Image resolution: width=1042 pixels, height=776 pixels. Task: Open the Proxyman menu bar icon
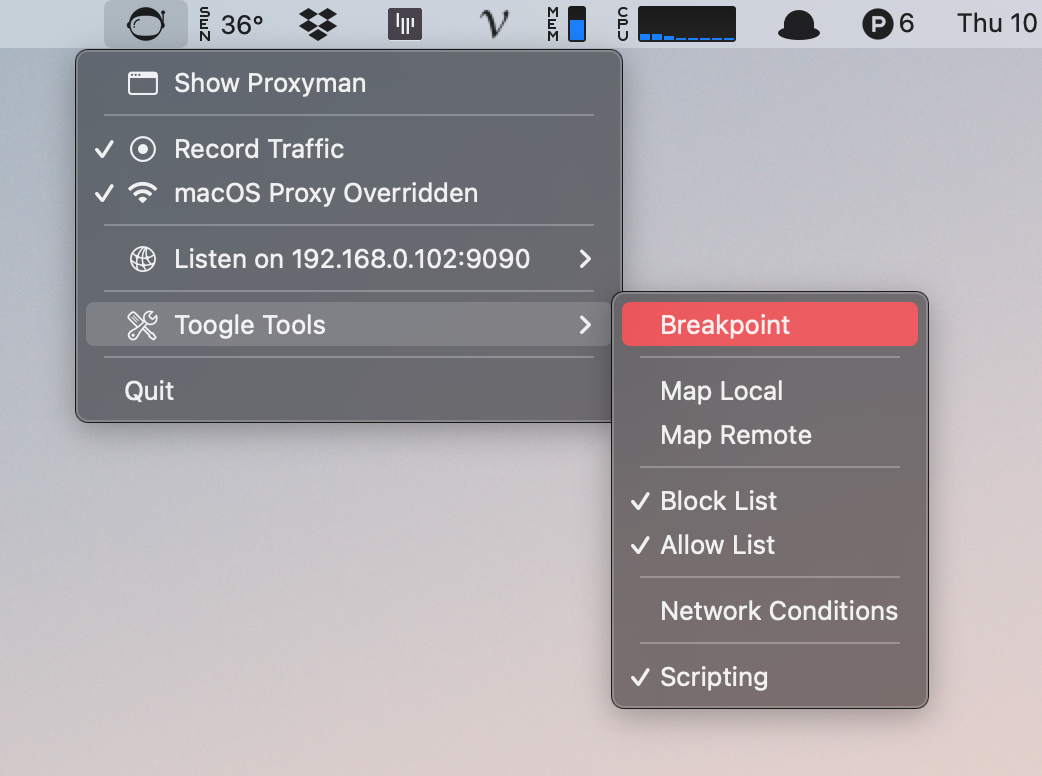click(x=146, y=22)
